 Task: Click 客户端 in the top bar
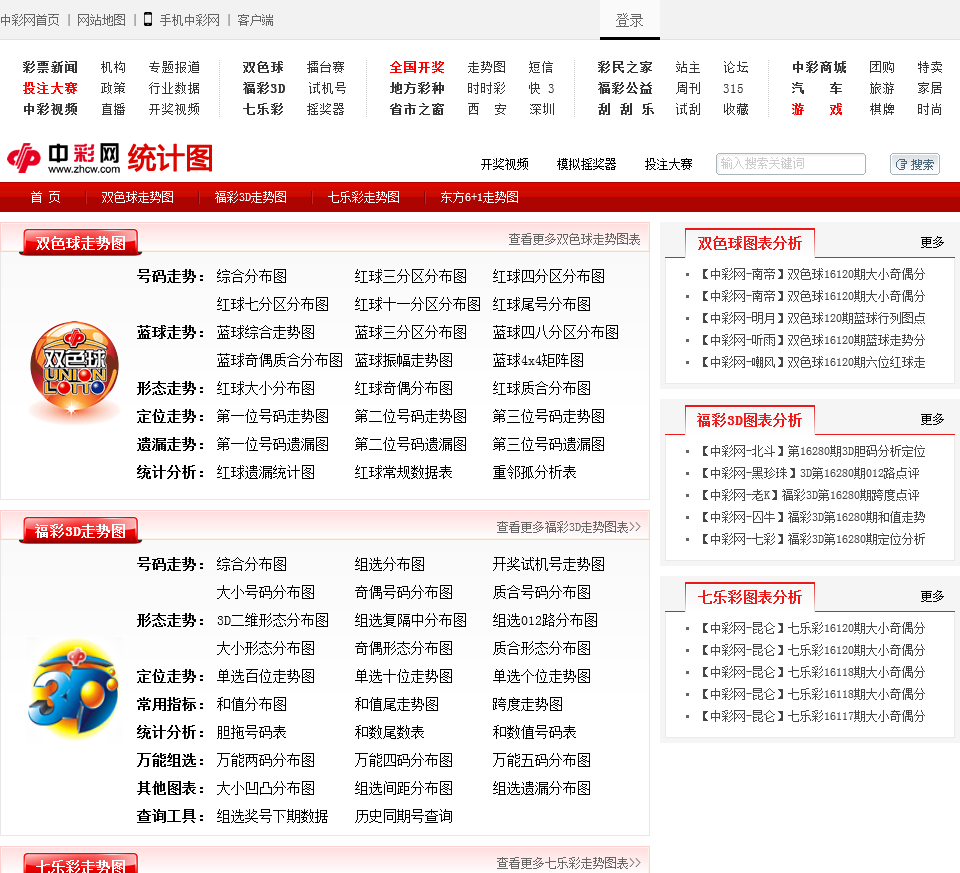(x=255, y=20)
